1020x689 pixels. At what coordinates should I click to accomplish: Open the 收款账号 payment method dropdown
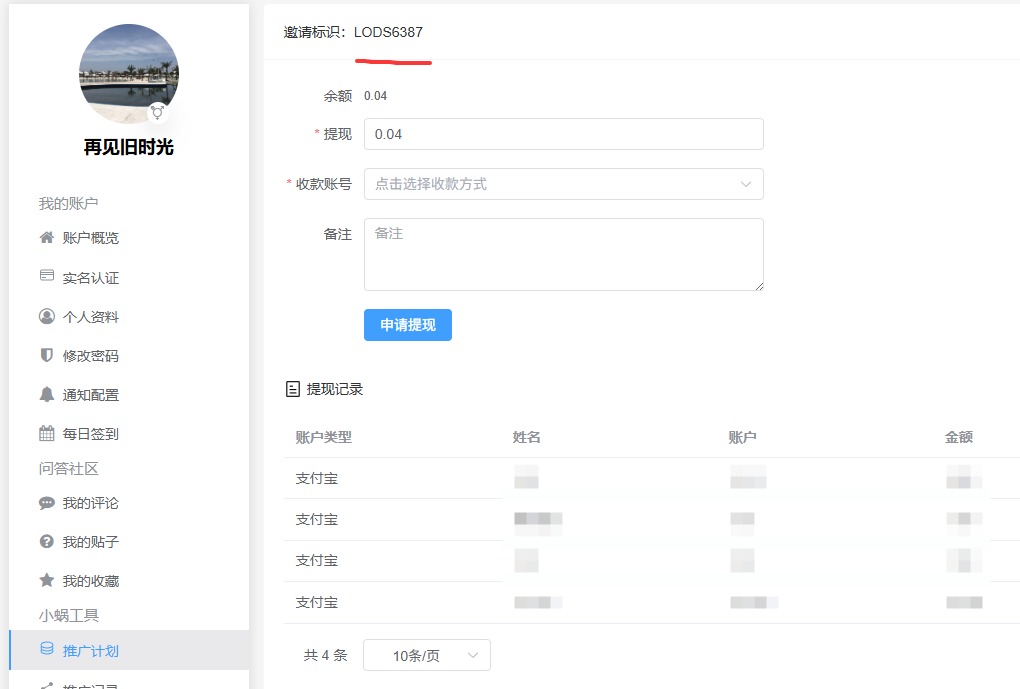point(550,184)
